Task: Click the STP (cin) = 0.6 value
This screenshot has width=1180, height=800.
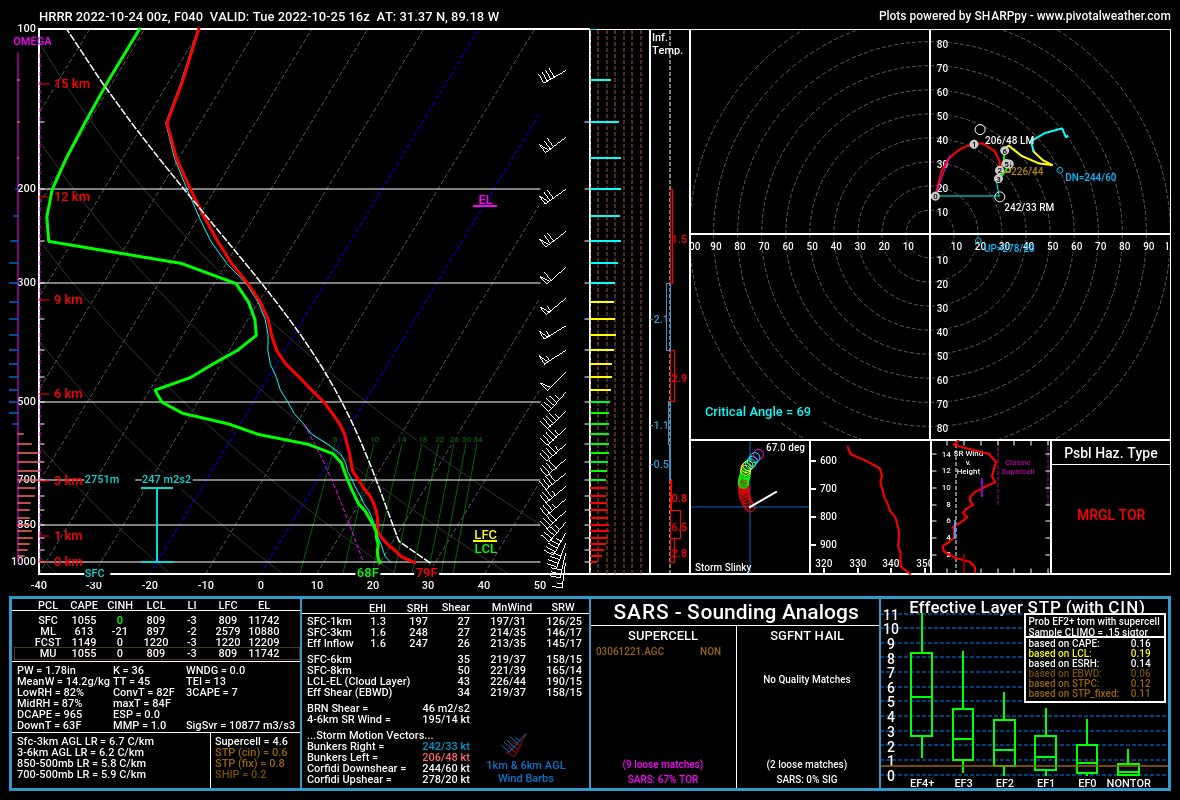Action: coord(251,753)
